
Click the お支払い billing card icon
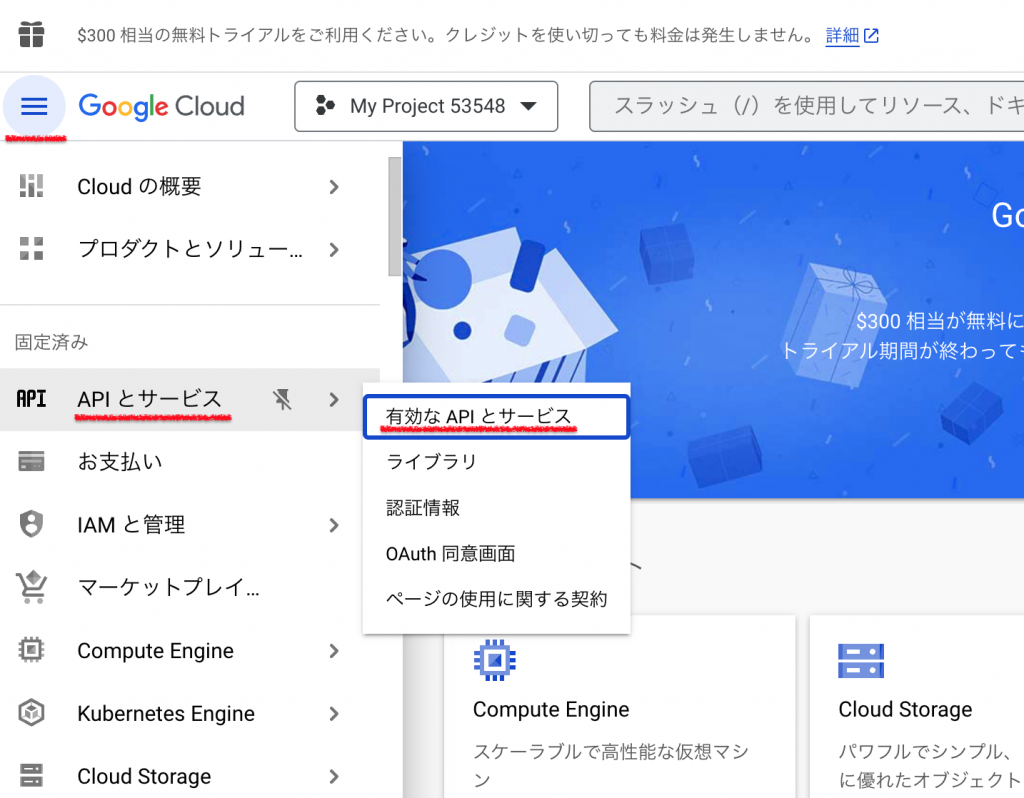tap(32, 462)
